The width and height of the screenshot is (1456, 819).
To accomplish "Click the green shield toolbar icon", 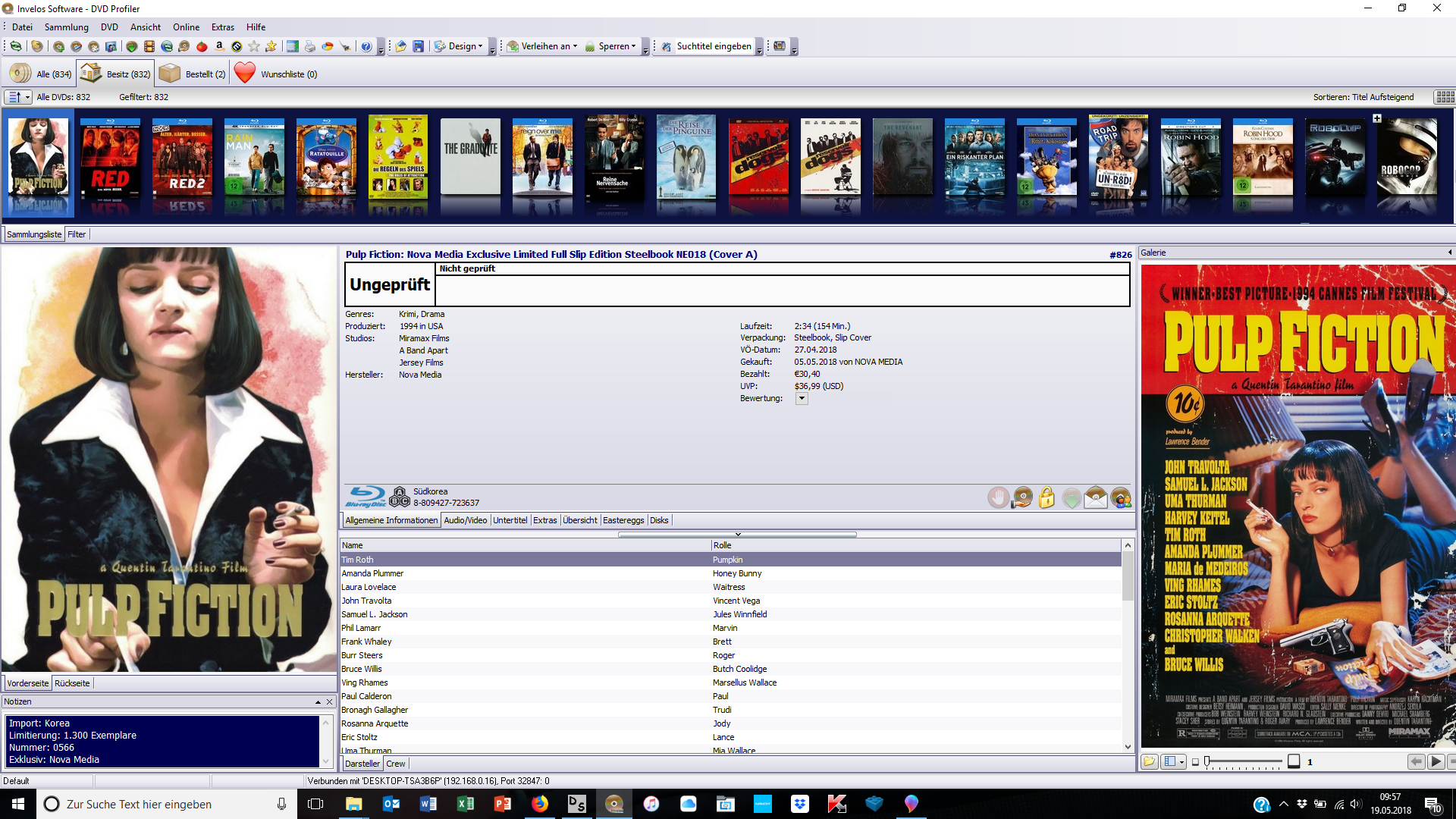I will pyautogui.click(x=132, y=46).
